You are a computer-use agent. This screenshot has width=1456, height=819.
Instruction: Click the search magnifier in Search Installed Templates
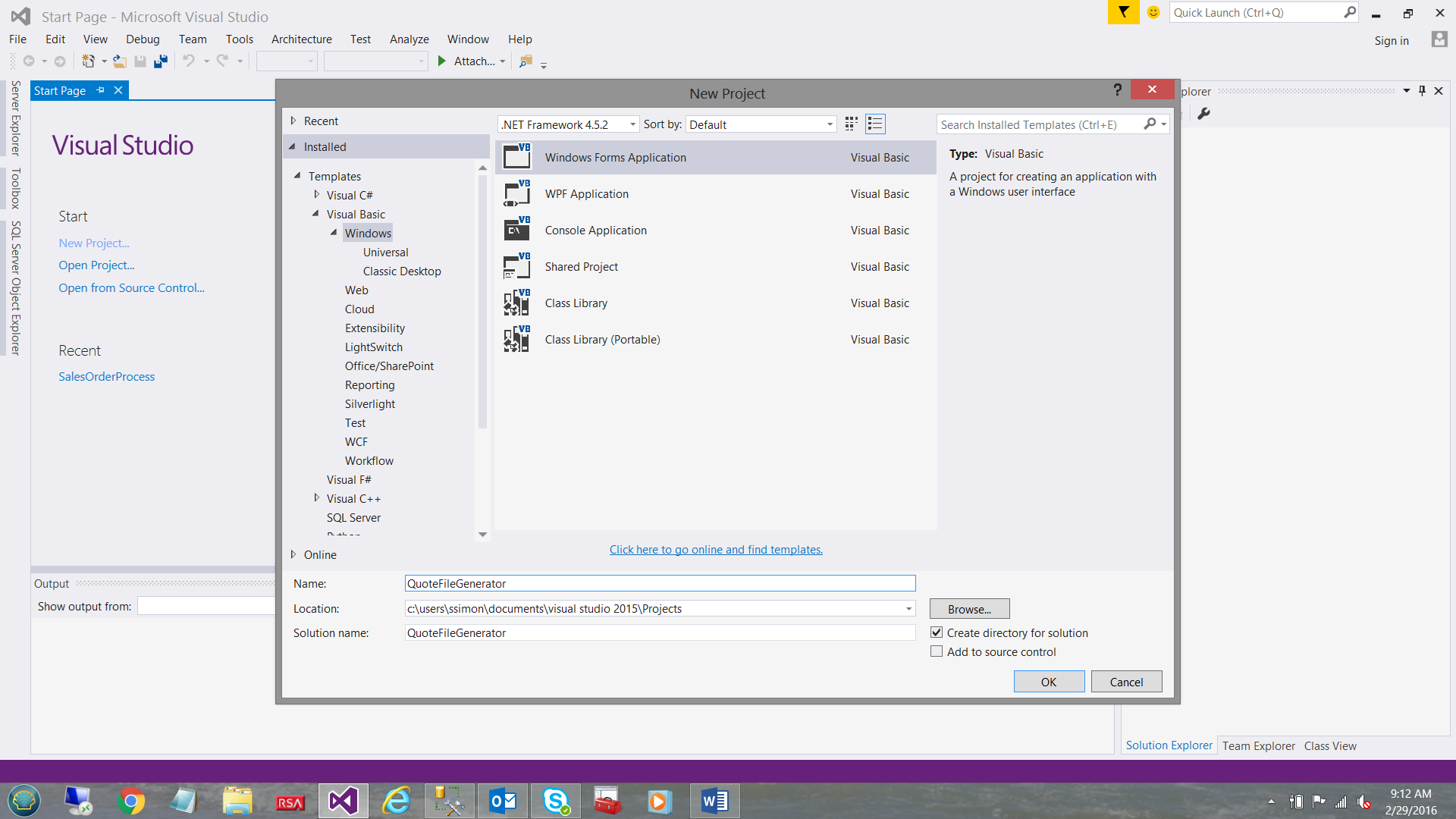1150,124
